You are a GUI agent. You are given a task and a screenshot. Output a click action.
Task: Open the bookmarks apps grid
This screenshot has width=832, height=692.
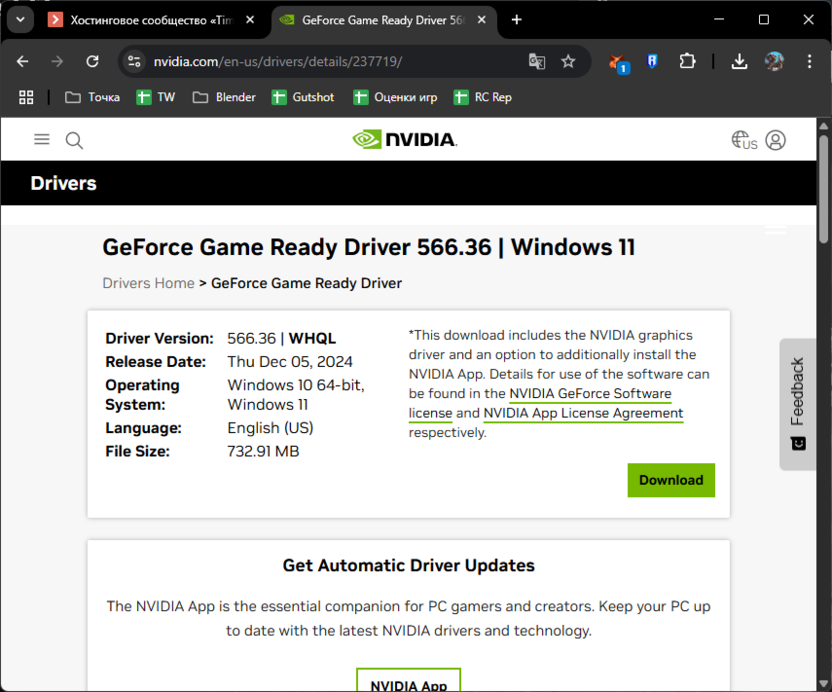tap(26, 97)
